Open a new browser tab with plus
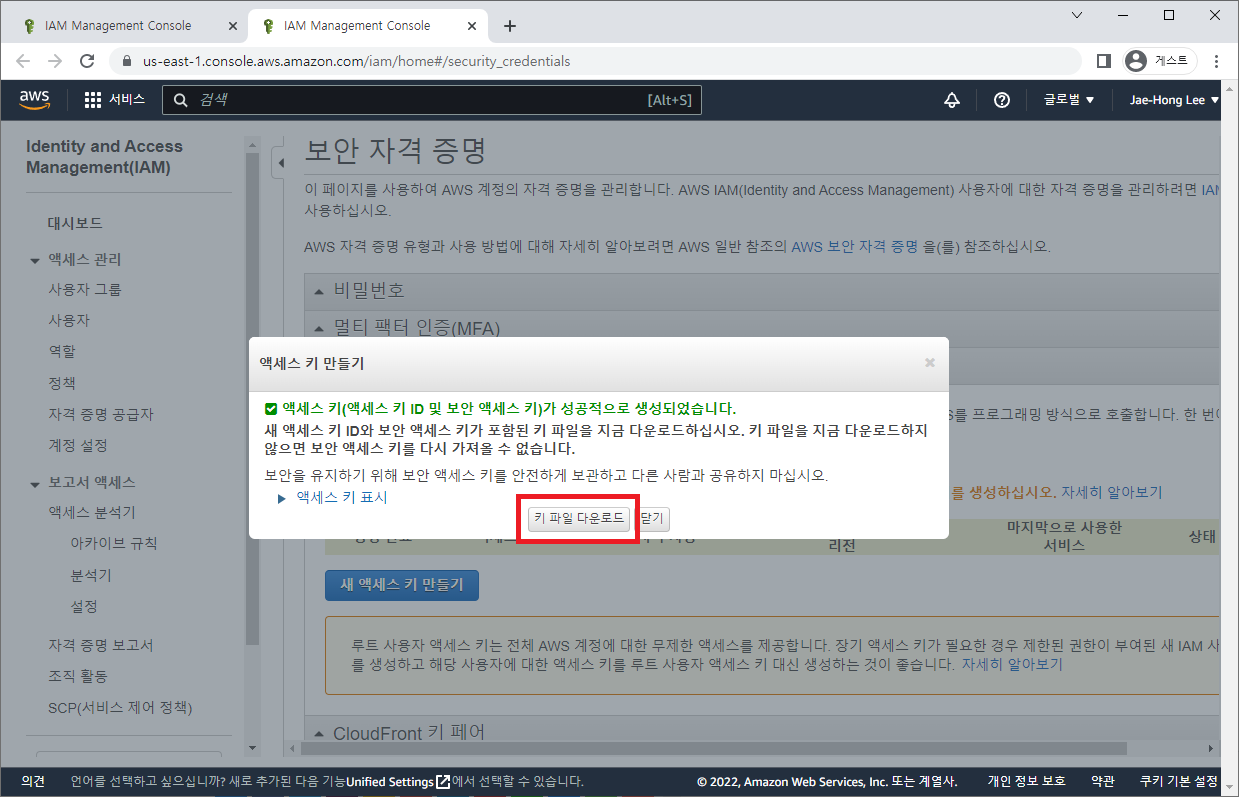This screenshot has height=797, width=1239. [x=510, y=26]
